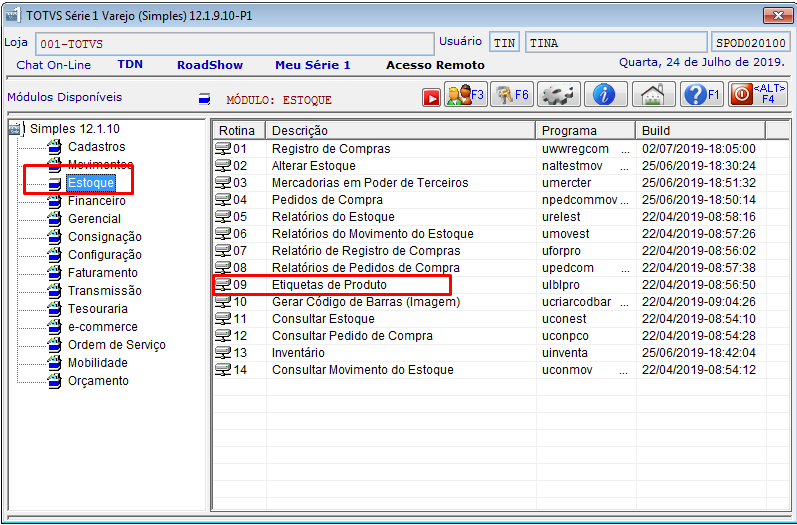
Task: Select the Cadastros module
Action: pos(97,147)
